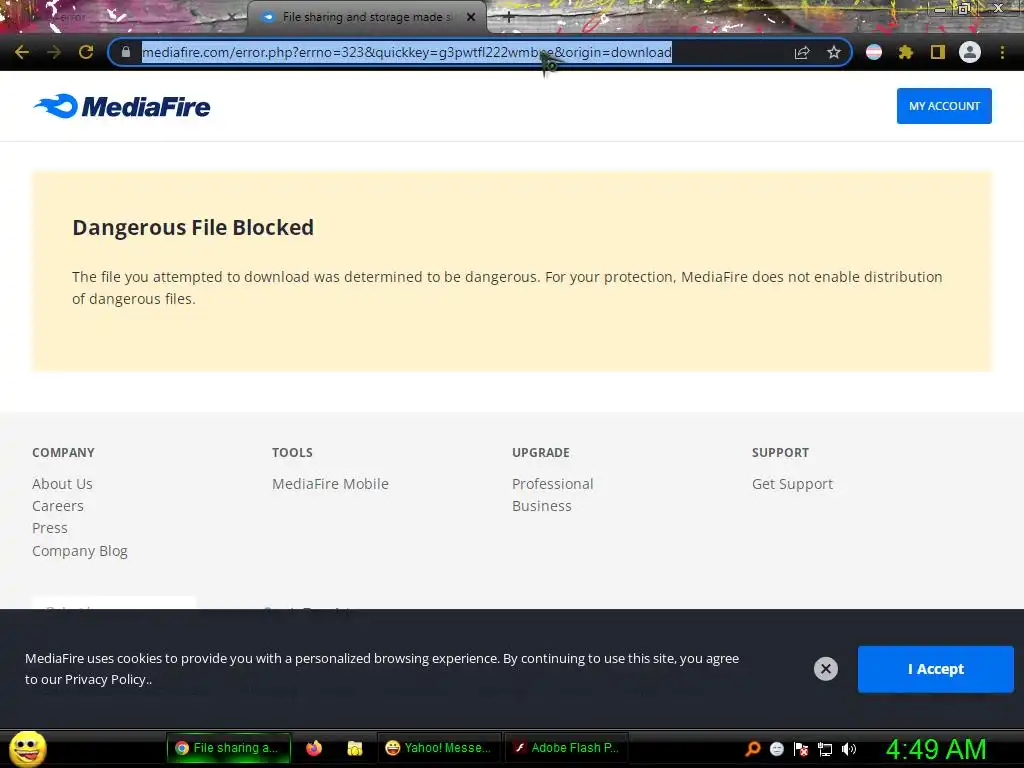
Task: Open MediaFire Mobile tools link
Action: point(330,484)
